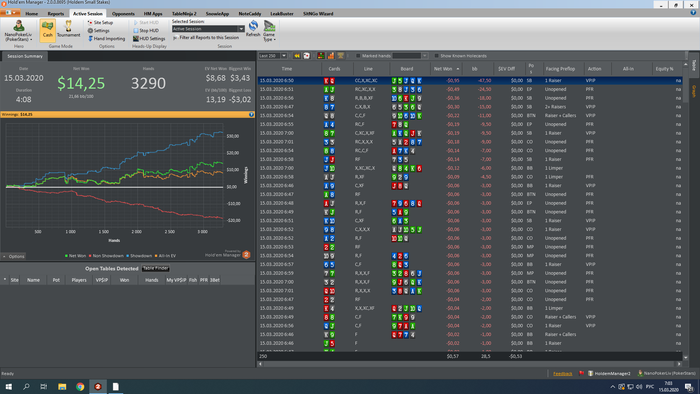Open the Last 250 hands dropdown

[283, 56]
